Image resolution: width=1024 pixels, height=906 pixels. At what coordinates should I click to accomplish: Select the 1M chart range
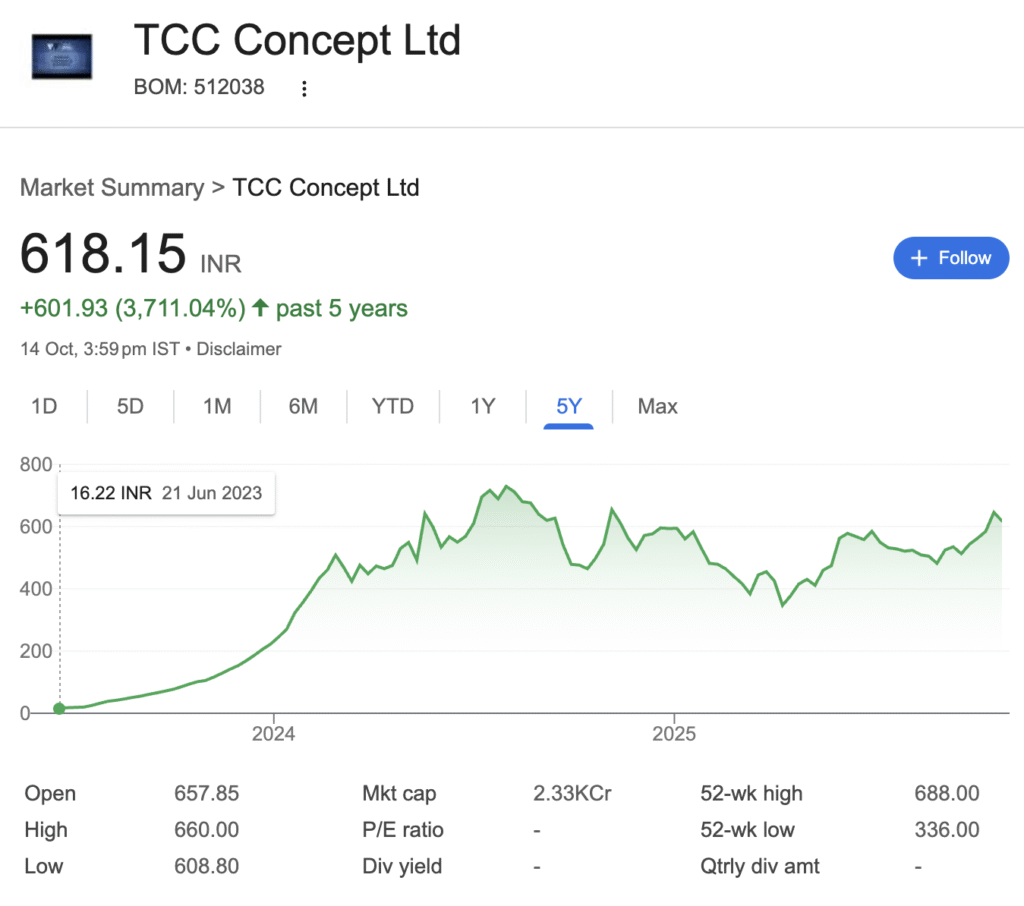(x=217, y=407)
